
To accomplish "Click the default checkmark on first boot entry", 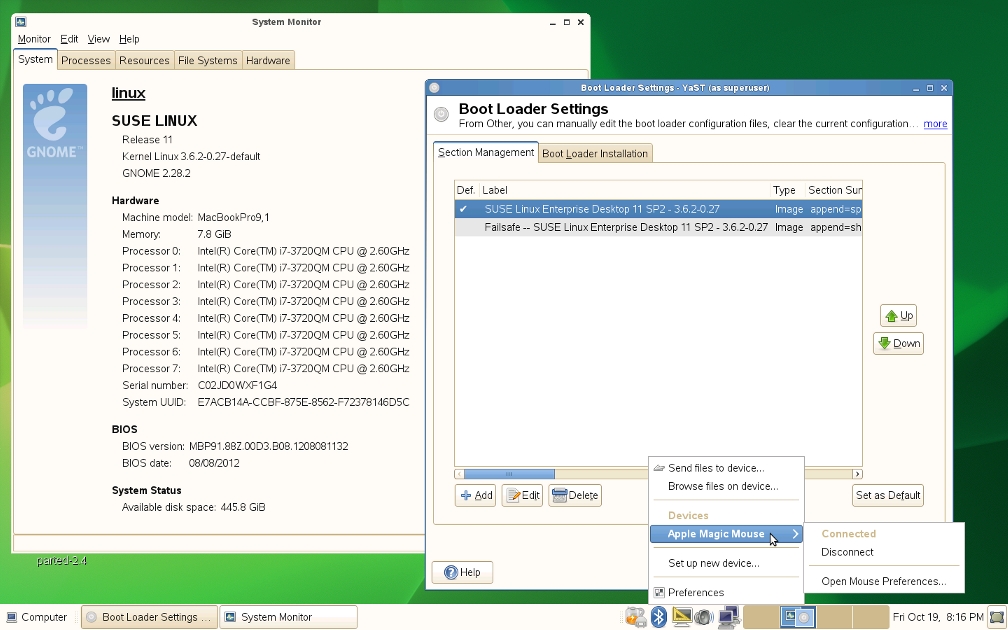I will [463, 209].
